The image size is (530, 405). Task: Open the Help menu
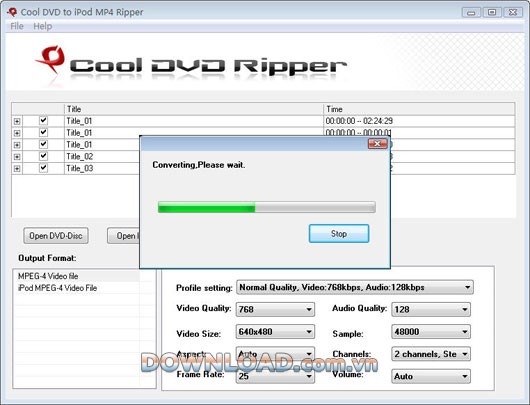(43, 26)
